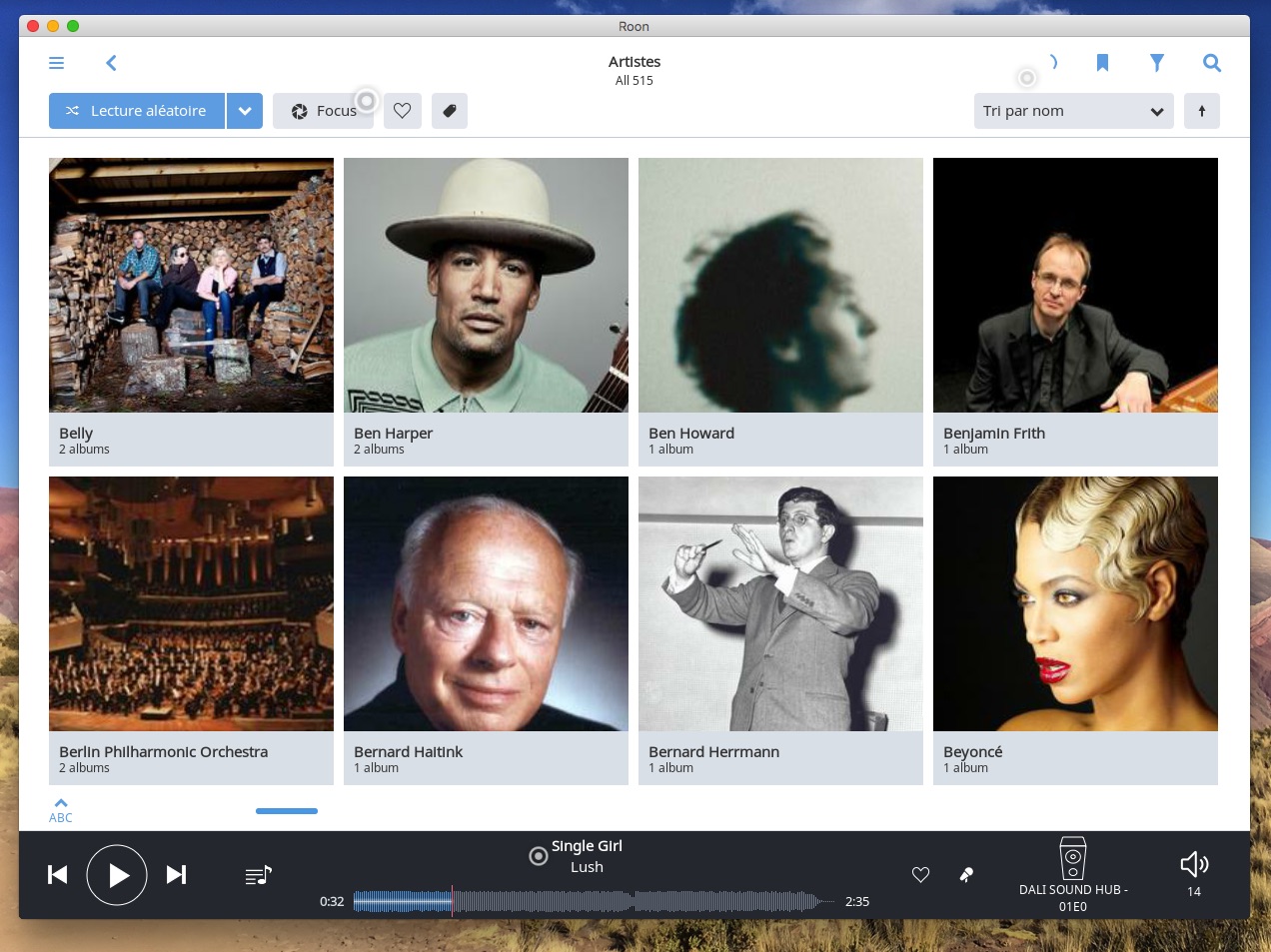Expand the ABC alphabet jump control
1271x952 pixels.
click(x=61, y=810)
